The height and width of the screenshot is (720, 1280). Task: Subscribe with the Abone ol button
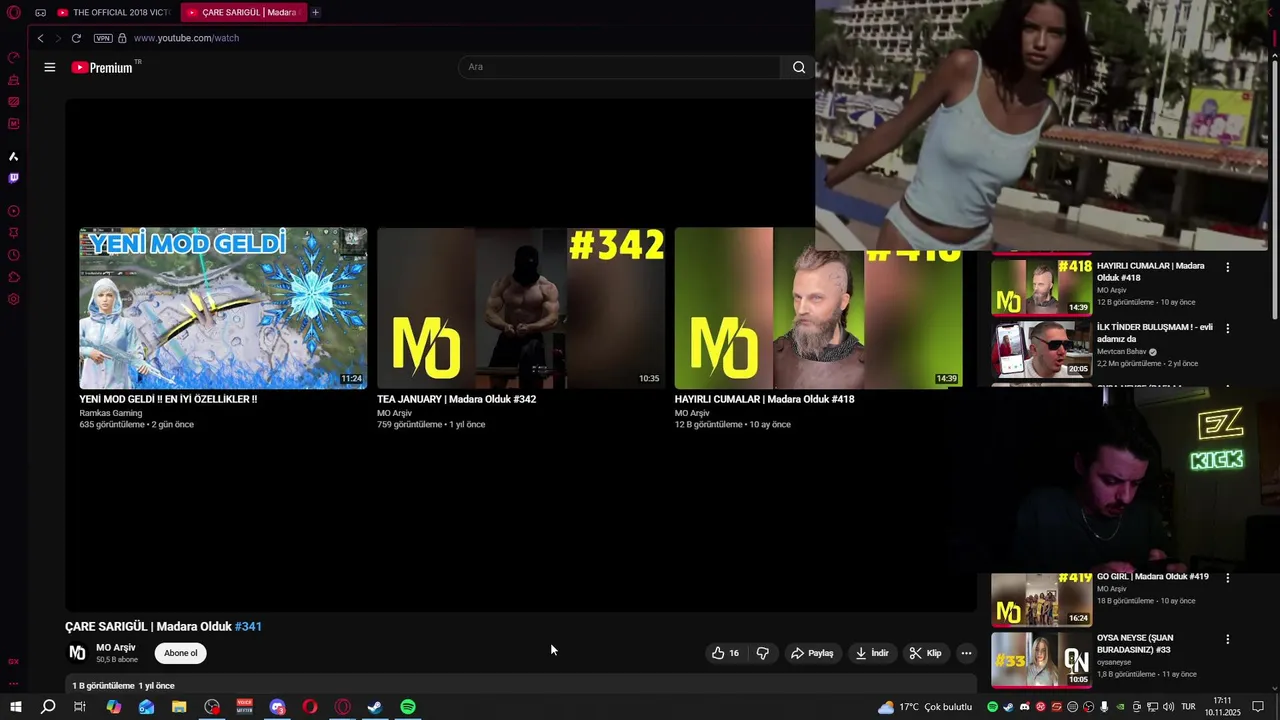pyautogui.click(x=181, y=653)
